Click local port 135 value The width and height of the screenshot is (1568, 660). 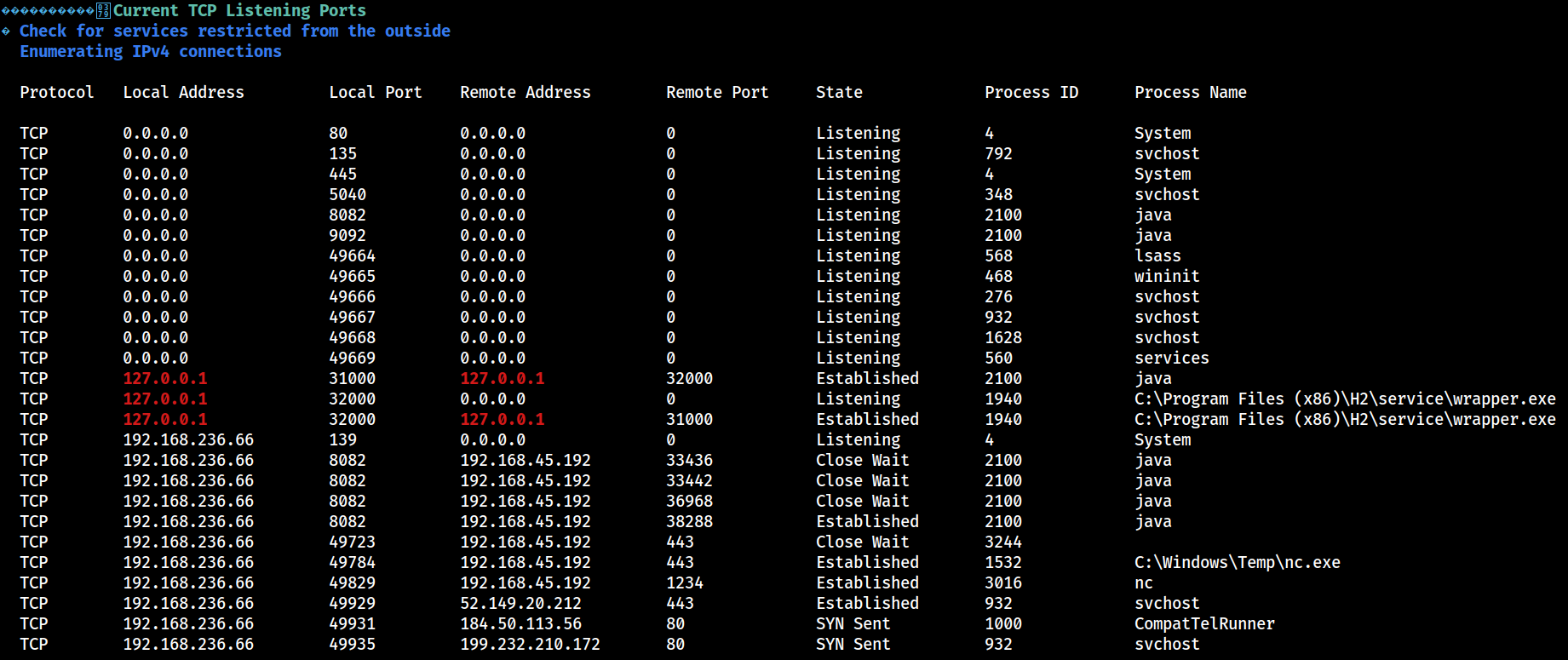tap(343, 153)
